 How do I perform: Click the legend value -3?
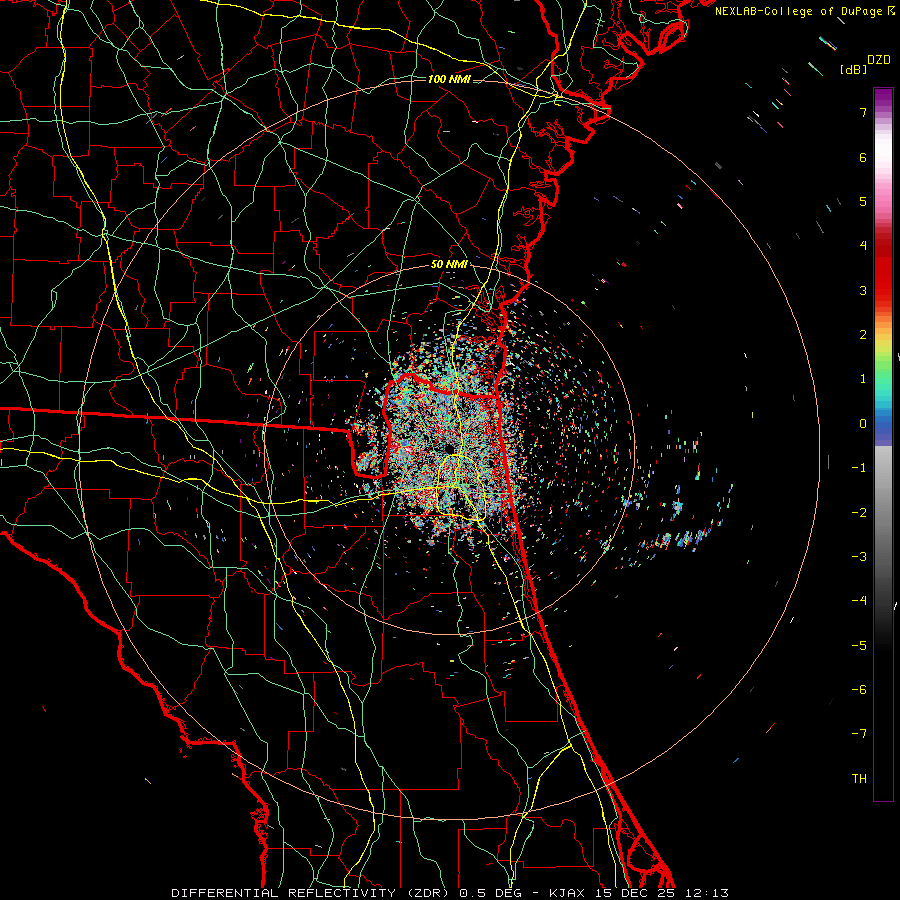click(859, 557)
